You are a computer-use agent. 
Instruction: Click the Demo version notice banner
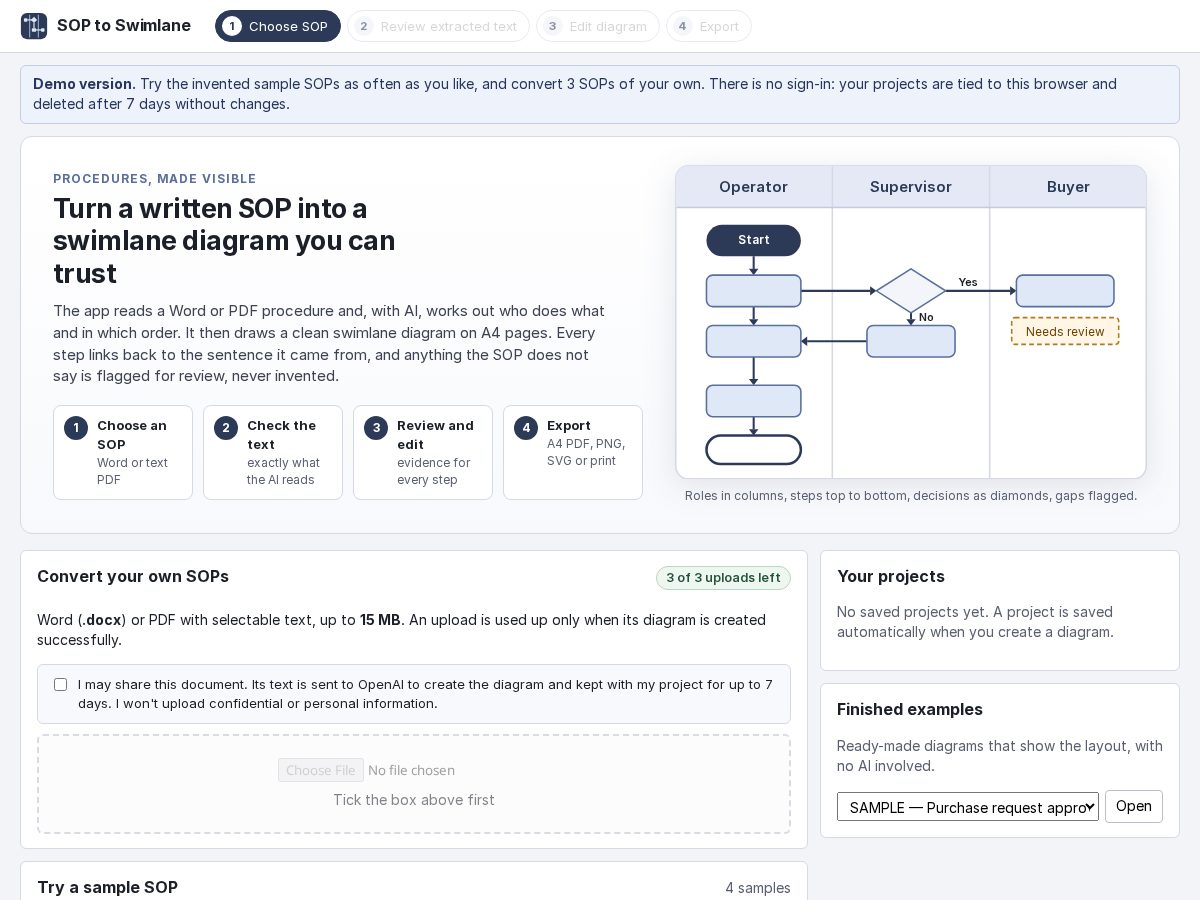(600, 94)
